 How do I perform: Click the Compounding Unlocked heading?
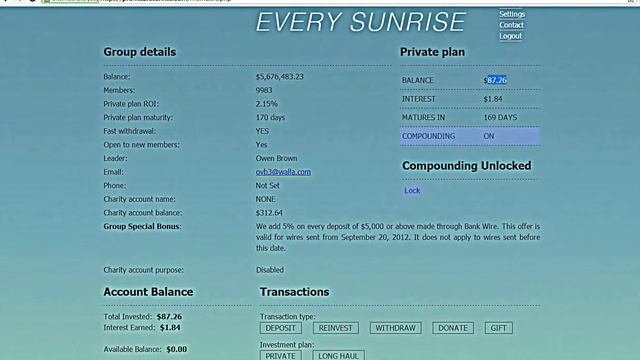pyautogui.click(x=467, y=166)
